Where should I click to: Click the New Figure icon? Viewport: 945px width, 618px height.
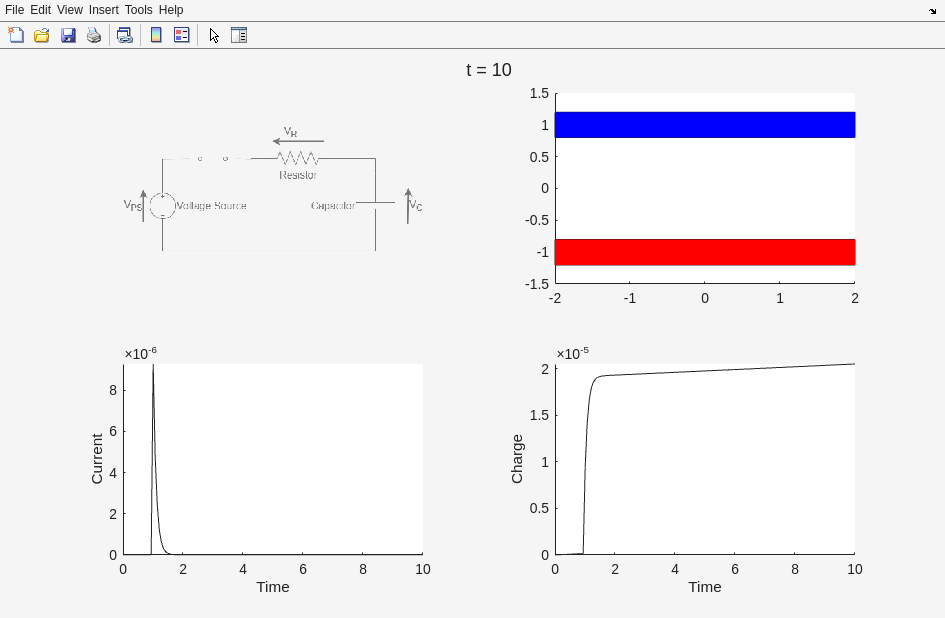(x=16, y=35)
